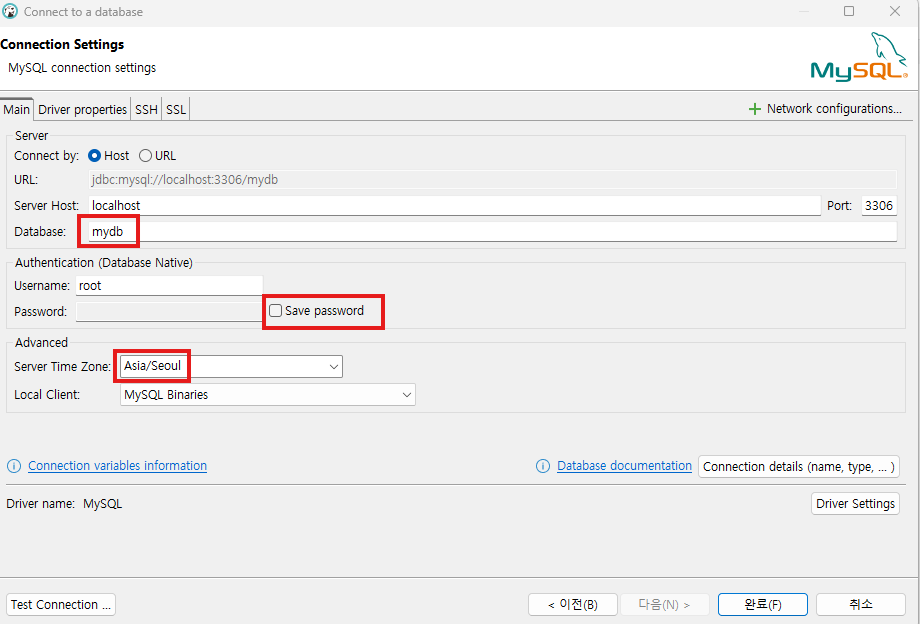Open Database documentation link

coord(624,466)
